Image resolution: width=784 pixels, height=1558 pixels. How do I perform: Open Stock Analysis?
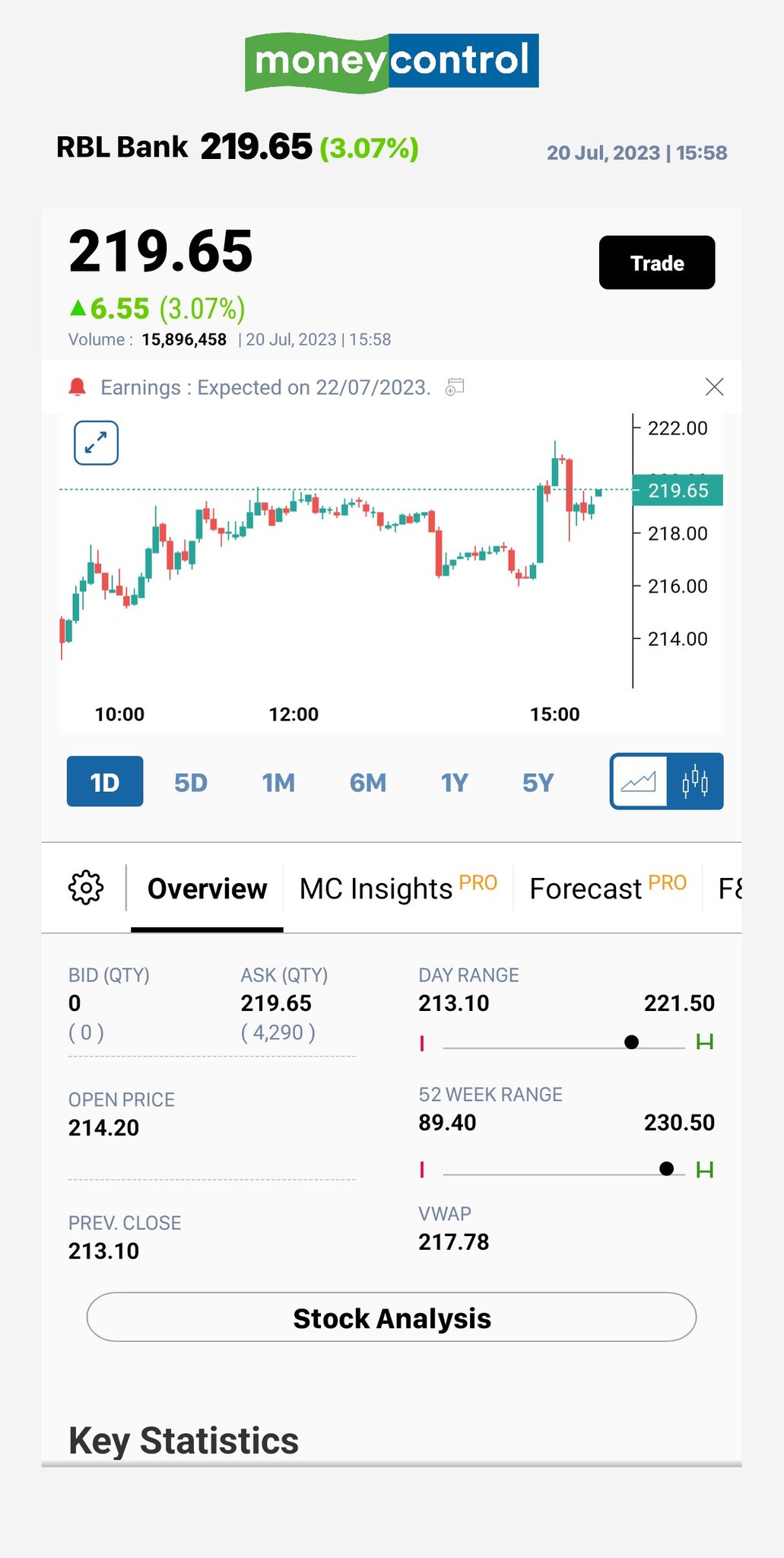(x=392, y=1317)
